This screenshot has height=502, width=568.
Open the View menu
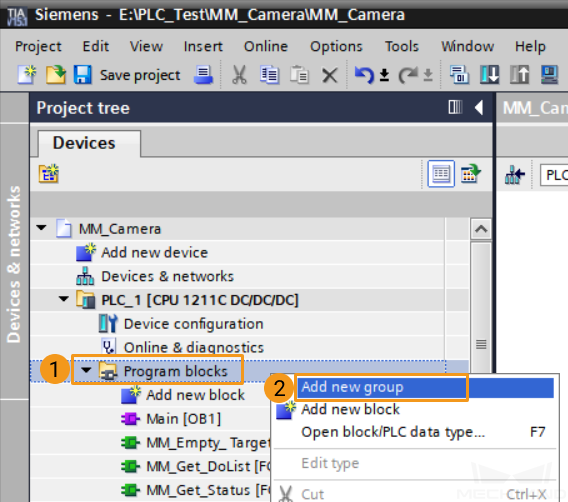pos(146,46)
